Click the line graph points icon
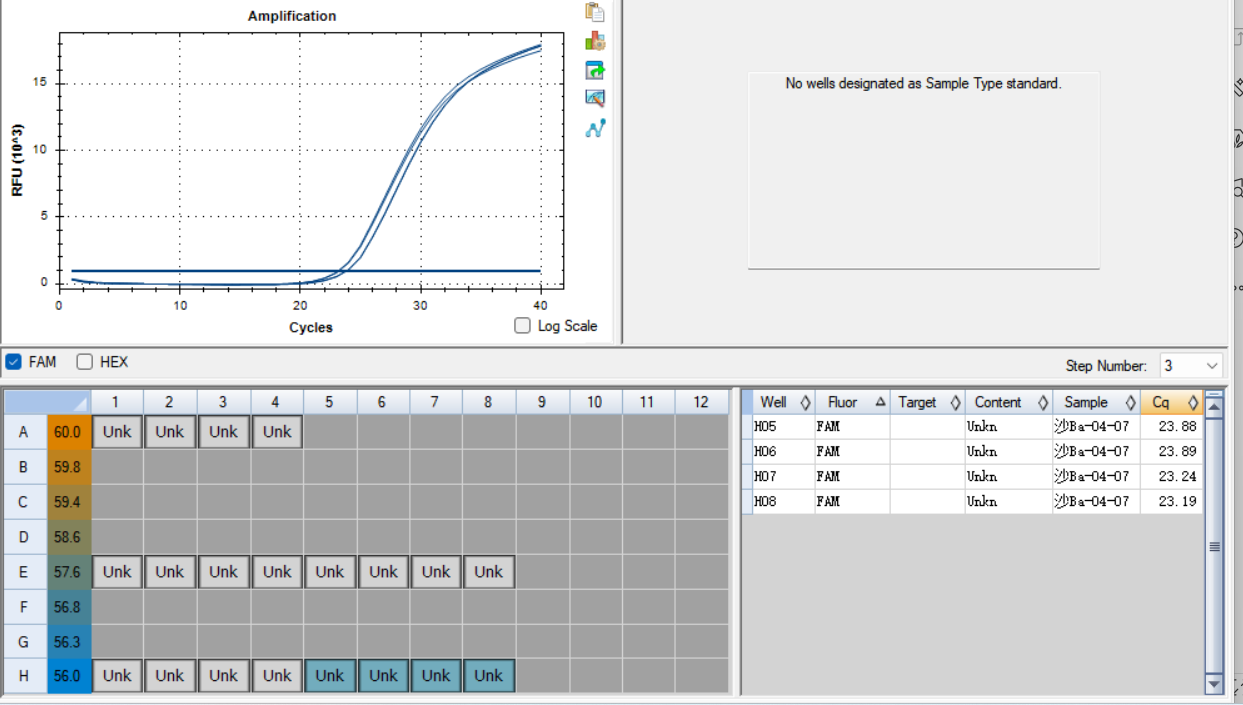This screenshot has height=705, width=1243. tap(595, 128)
